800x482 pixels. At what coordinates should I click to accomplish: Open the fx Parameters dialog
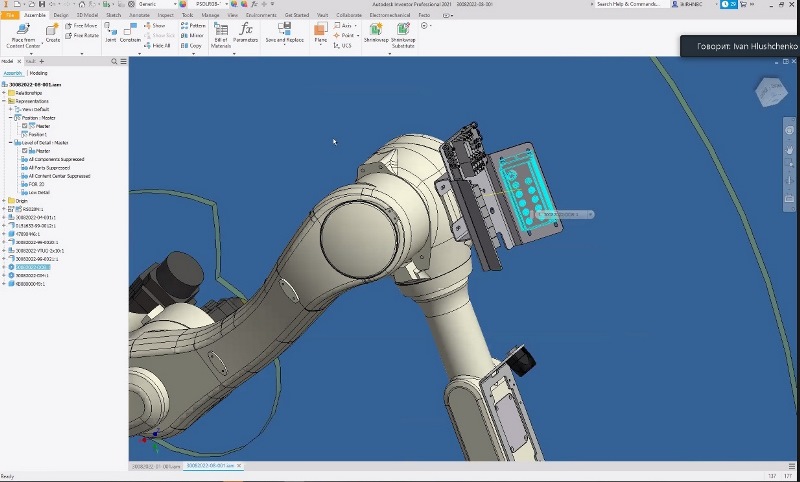[246, 29]
